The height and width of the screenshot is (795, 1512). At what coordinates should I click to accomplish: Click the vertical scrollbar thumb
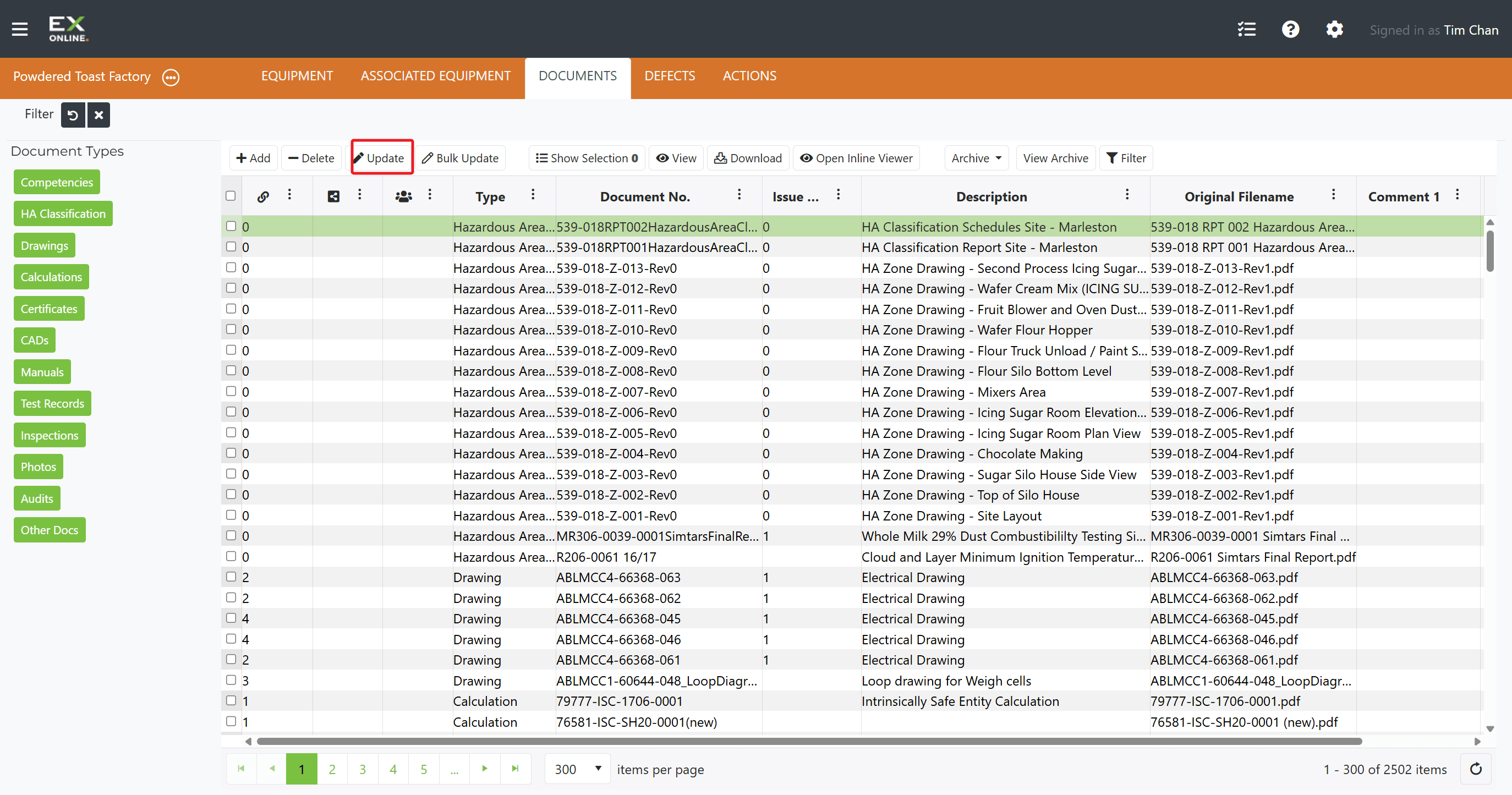(x=1491, y=250)
